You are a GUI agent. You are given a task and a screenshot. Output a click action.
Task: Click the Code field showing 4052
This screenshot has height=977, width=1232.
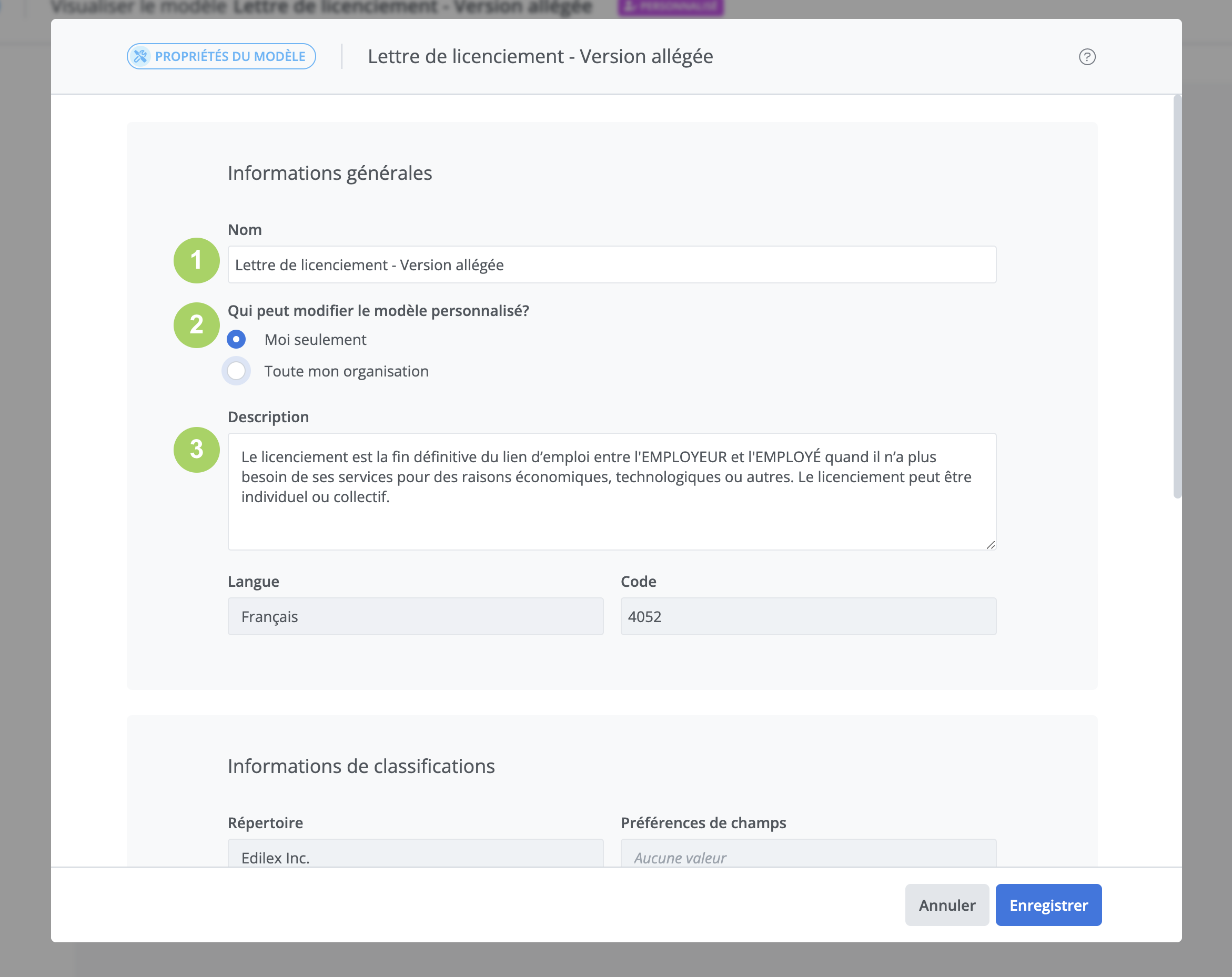coord(808,616)
